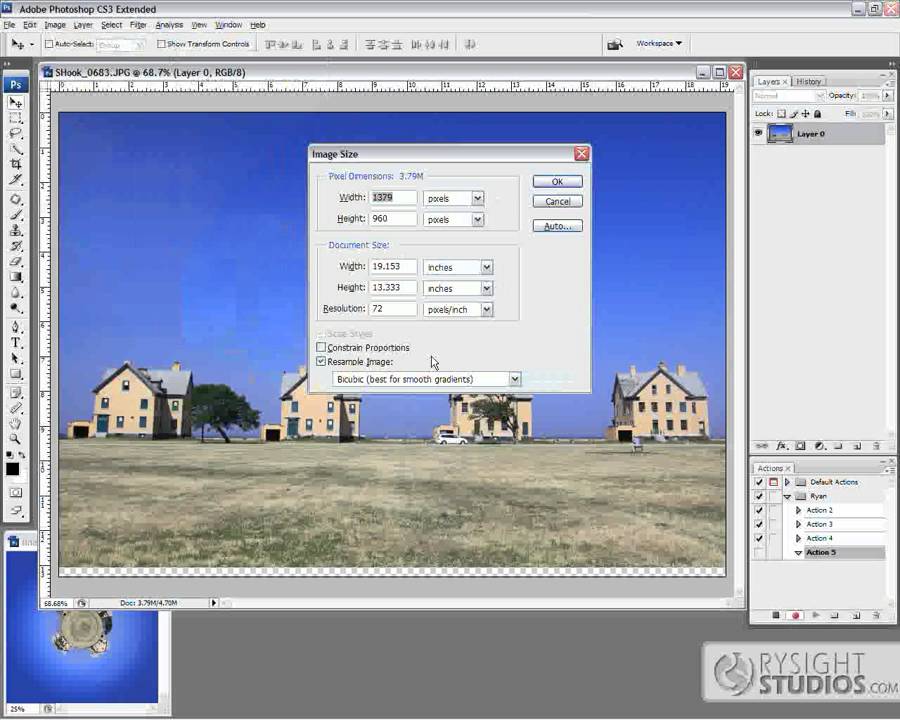
Task: Enable Constrain Proportions checkbox
Action: (x=321, y=347)
